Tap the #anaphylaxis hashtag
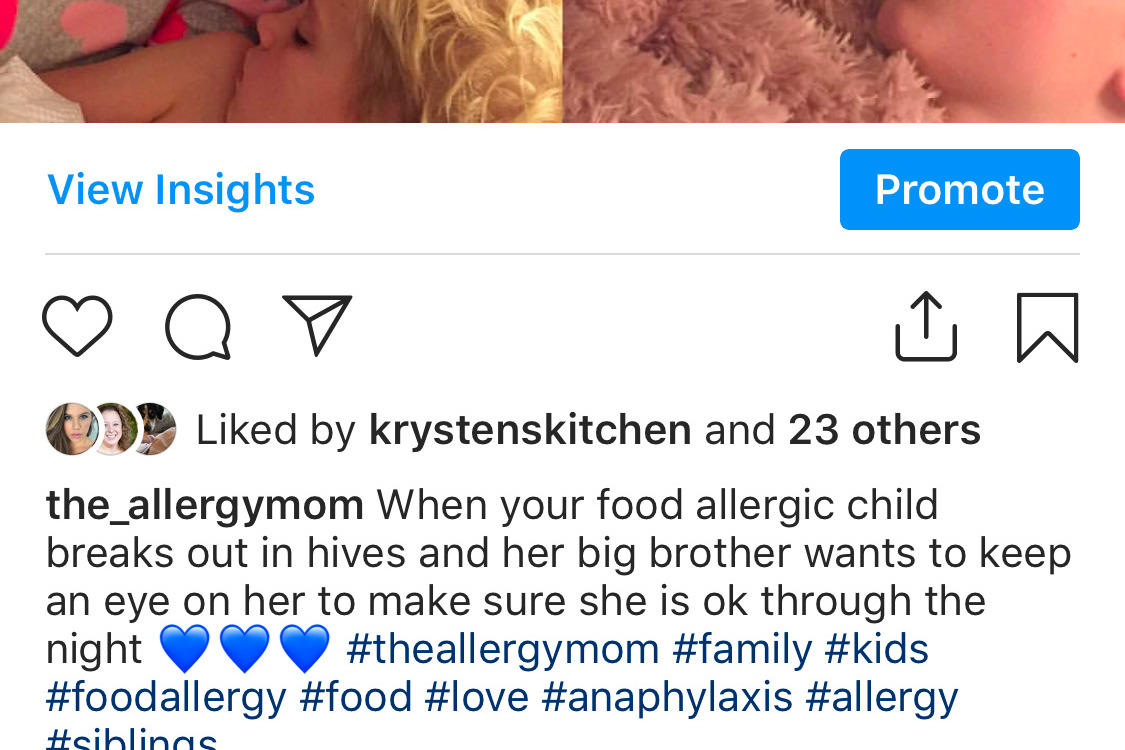Viewport: 1125px width, 750px height. click(x=667, y=698)
